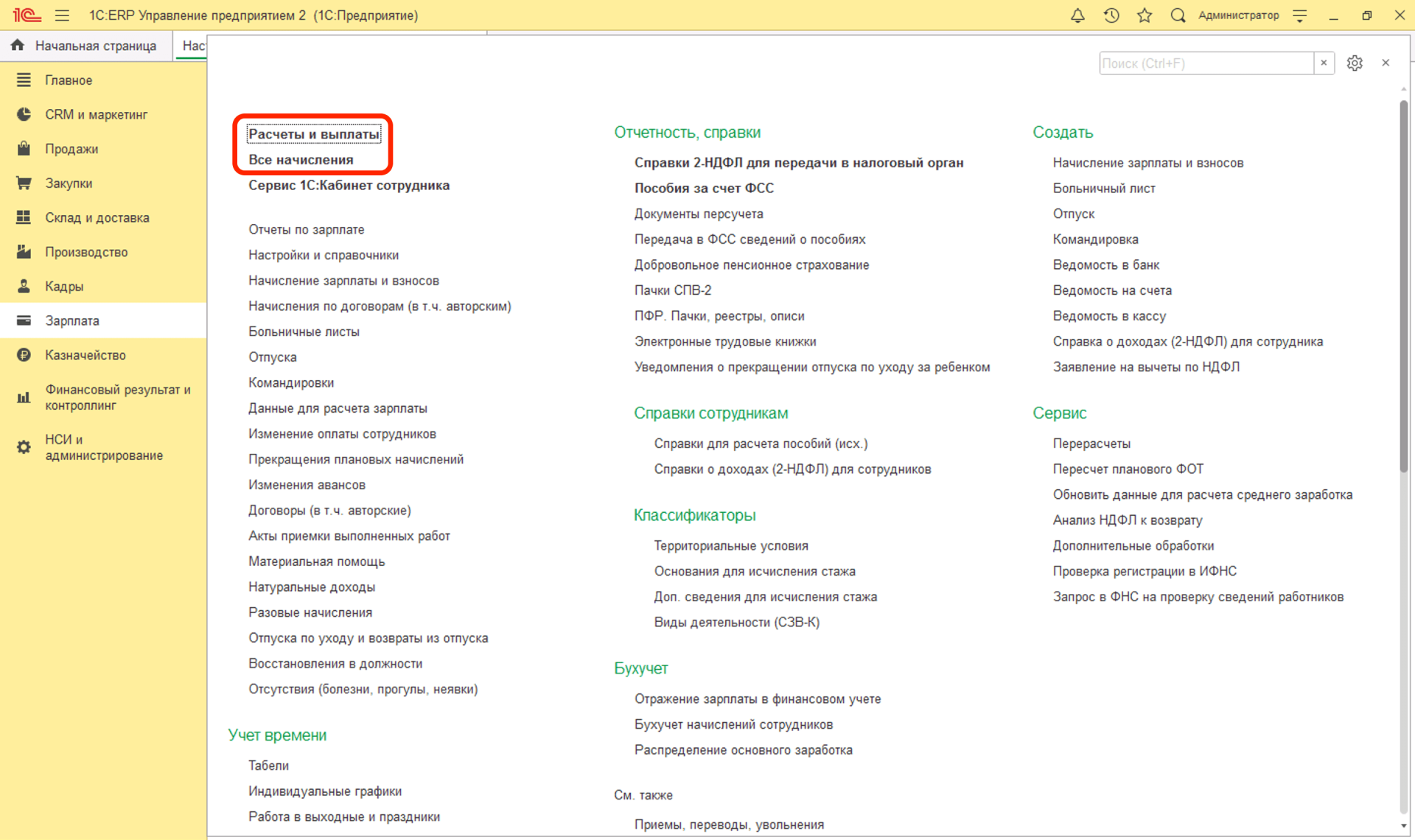Image resolution: width=1415 pixels, height=840 pixels.
Task: Go to home icon Начальная страница
Action: point(18,46)
